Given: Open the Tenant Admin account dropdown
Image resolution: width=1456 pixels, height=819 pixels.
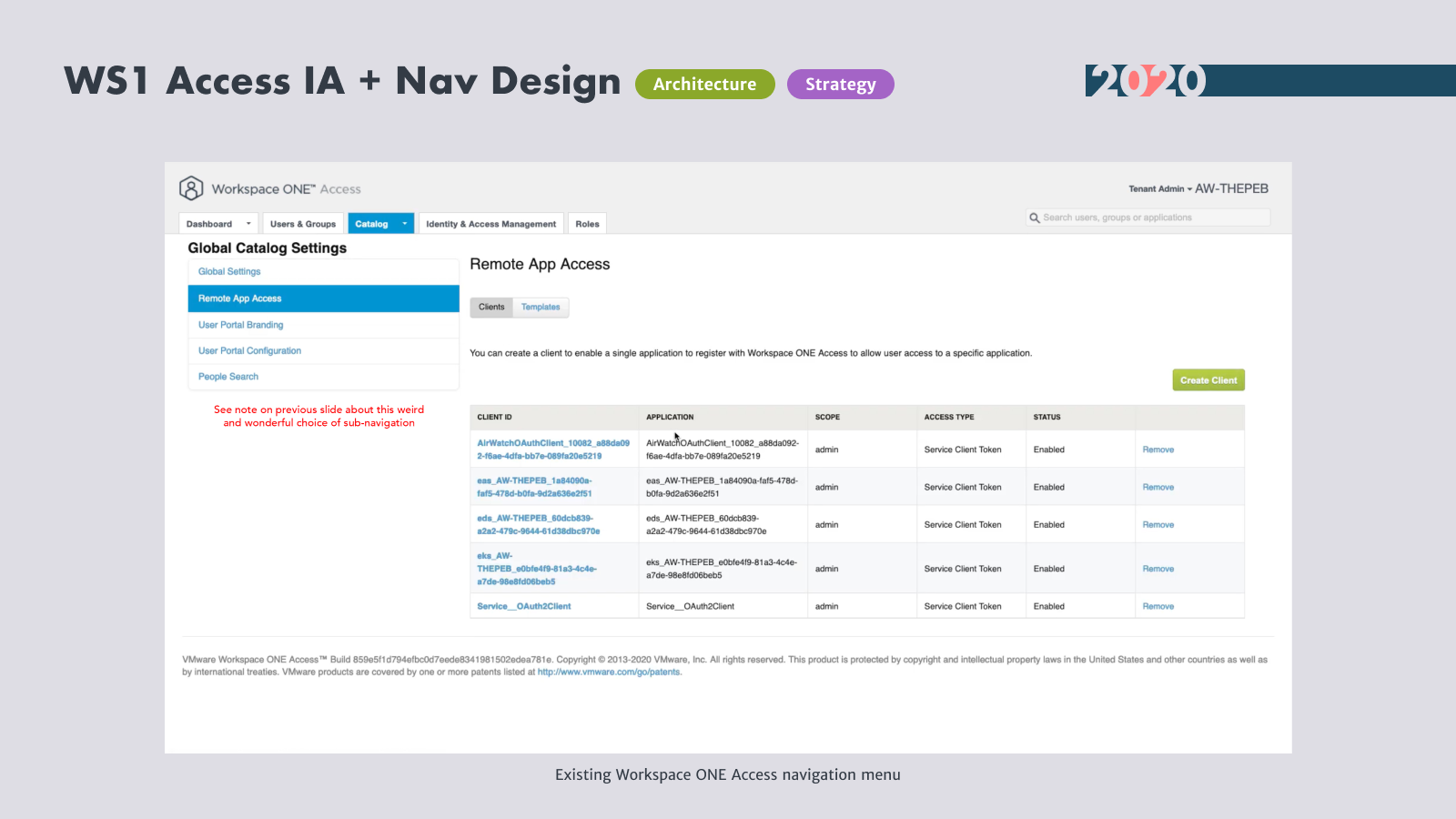Looking at the screenshot, I should click(1160, 189).
